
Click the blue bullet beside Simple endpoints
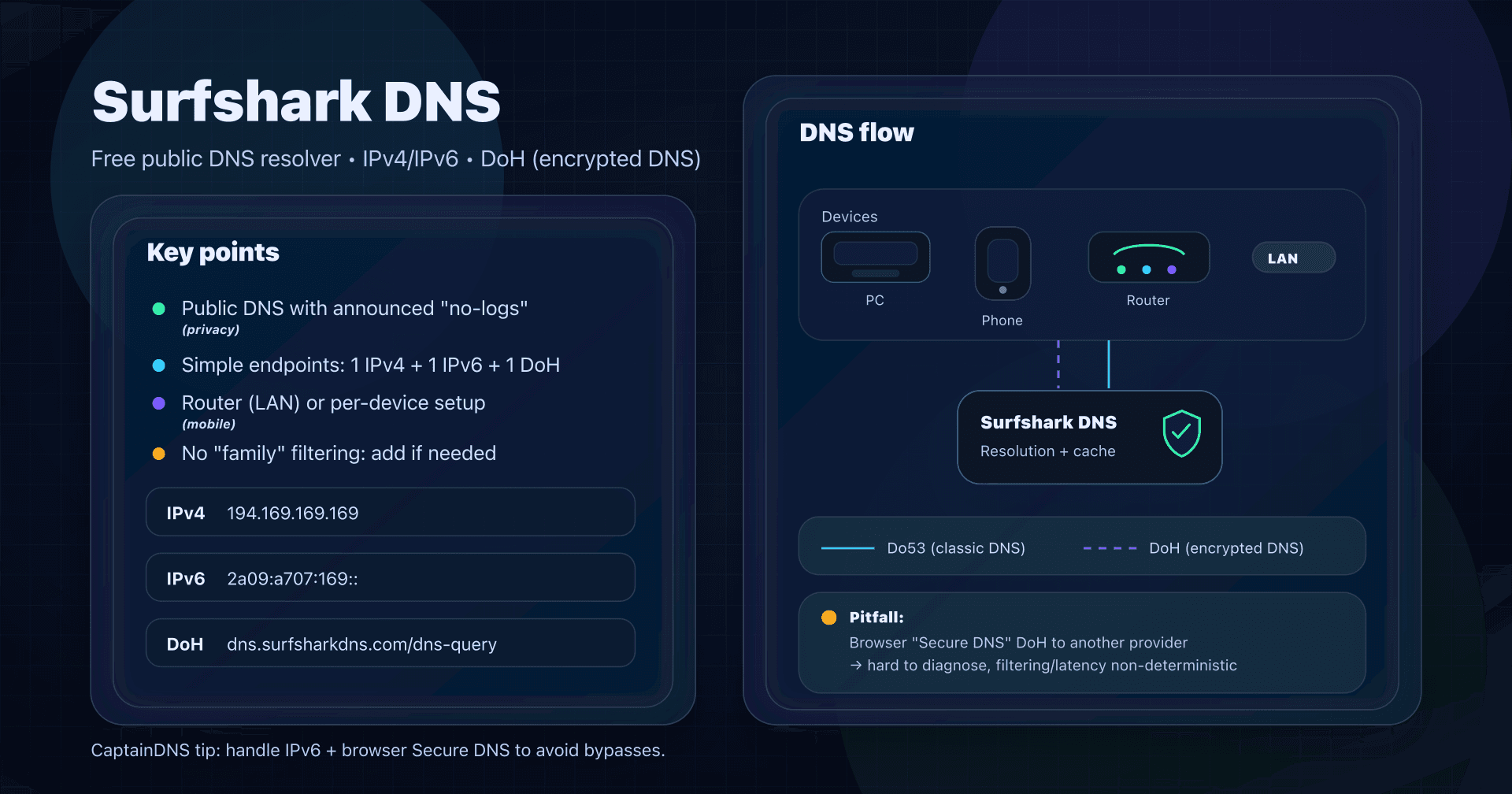[159, 365]
